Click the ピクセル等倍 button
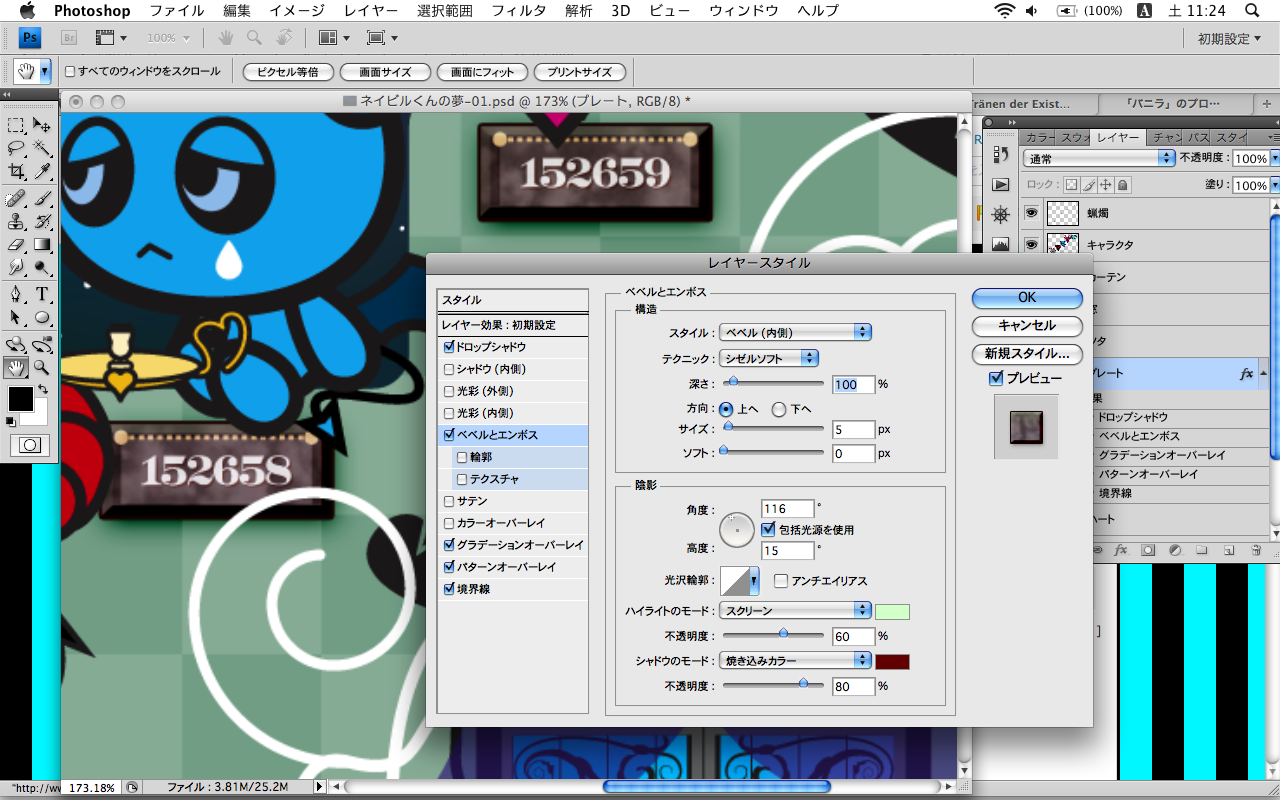The image size is (1280, 800). pyautogui.click(x=287, y=72)
